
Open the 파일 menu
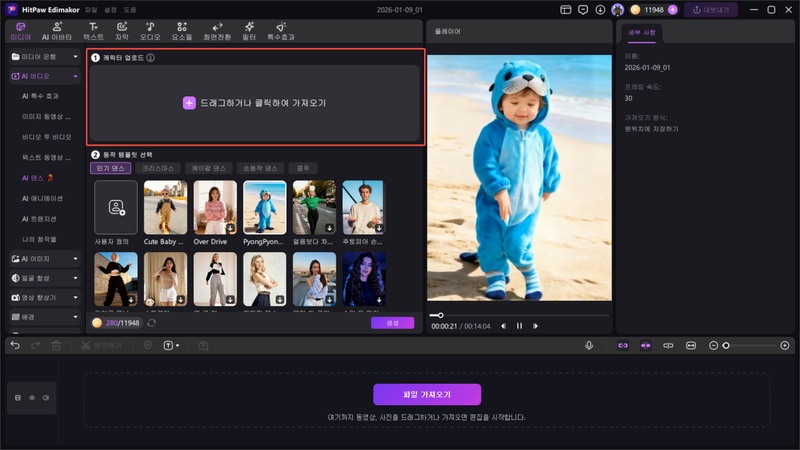pyautogui.click(x=91, y=10)
